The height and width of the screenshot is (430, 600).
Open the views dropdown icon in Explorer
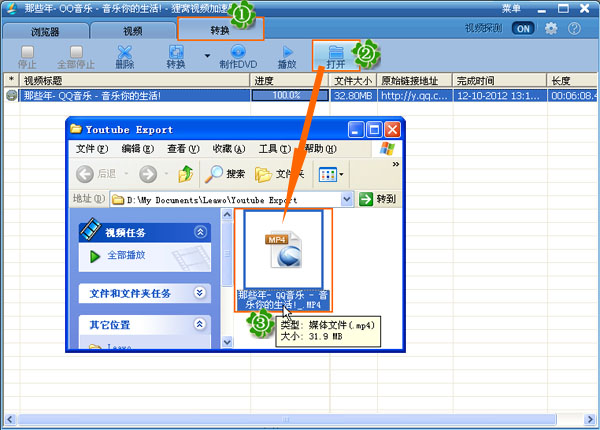point(331,175)
